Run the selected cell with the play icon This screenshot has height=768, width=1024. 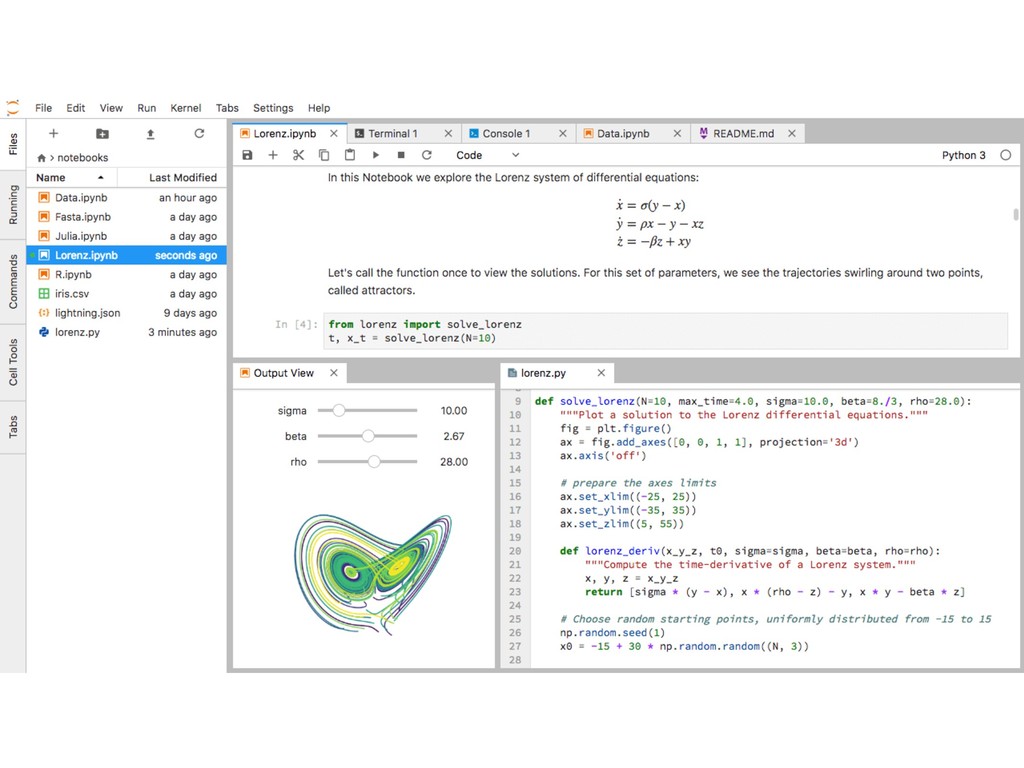pyautogui.click(x=376, y=155)
